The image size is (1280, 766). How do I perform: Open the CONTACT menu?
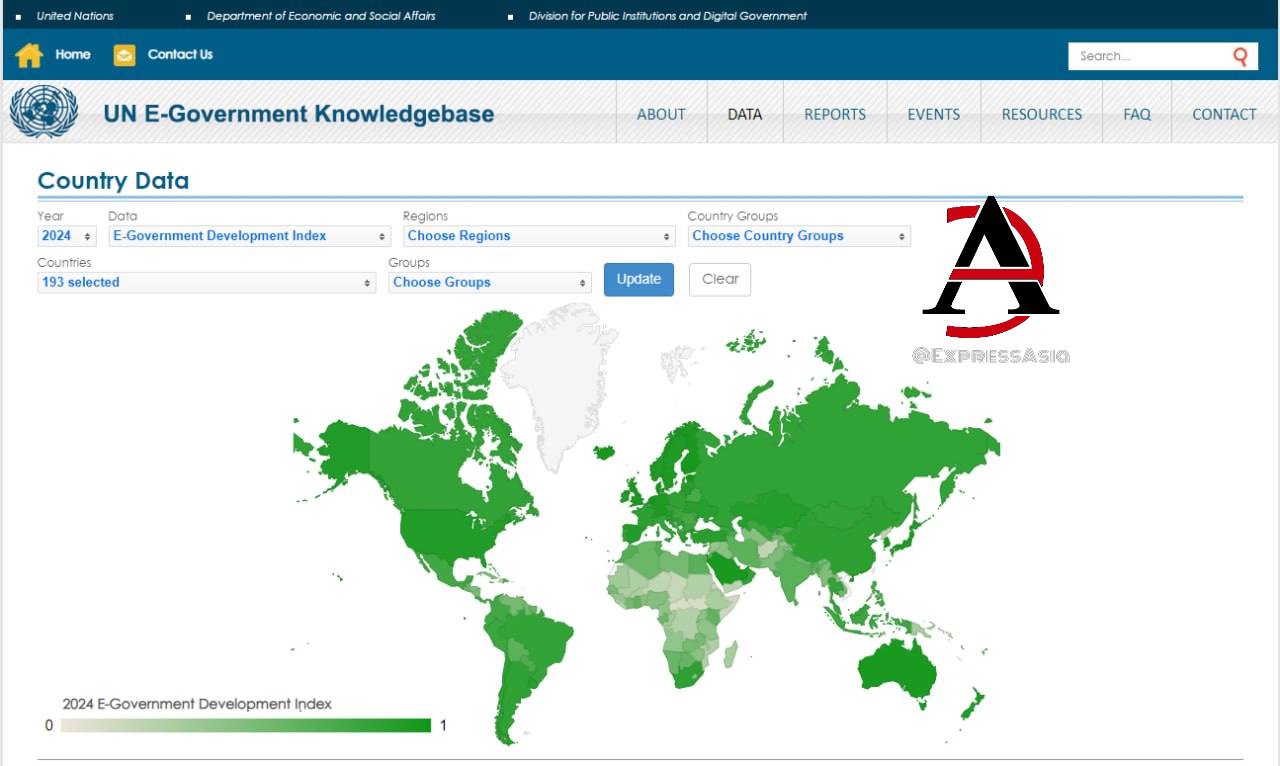[x=1224, y=114]
